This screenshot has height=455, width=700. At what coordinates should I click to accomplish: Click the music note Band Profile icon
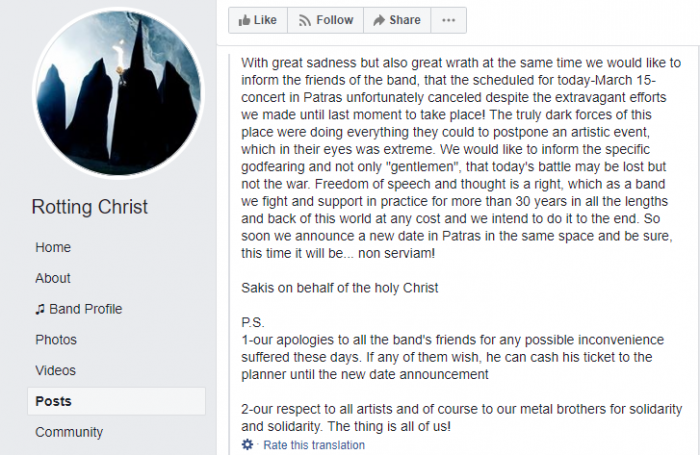tap(40, 309)
